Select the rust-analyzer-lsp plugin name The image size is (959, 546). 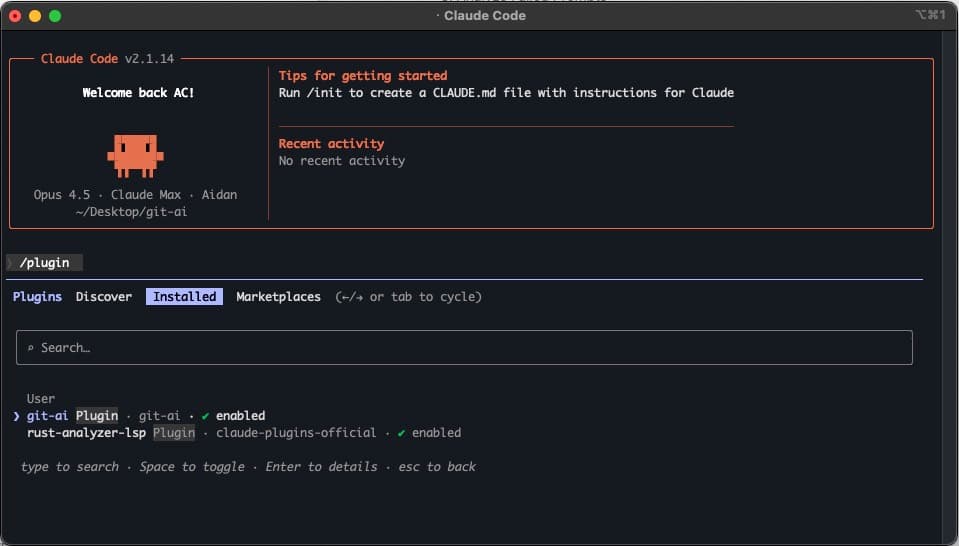[87, 433]
